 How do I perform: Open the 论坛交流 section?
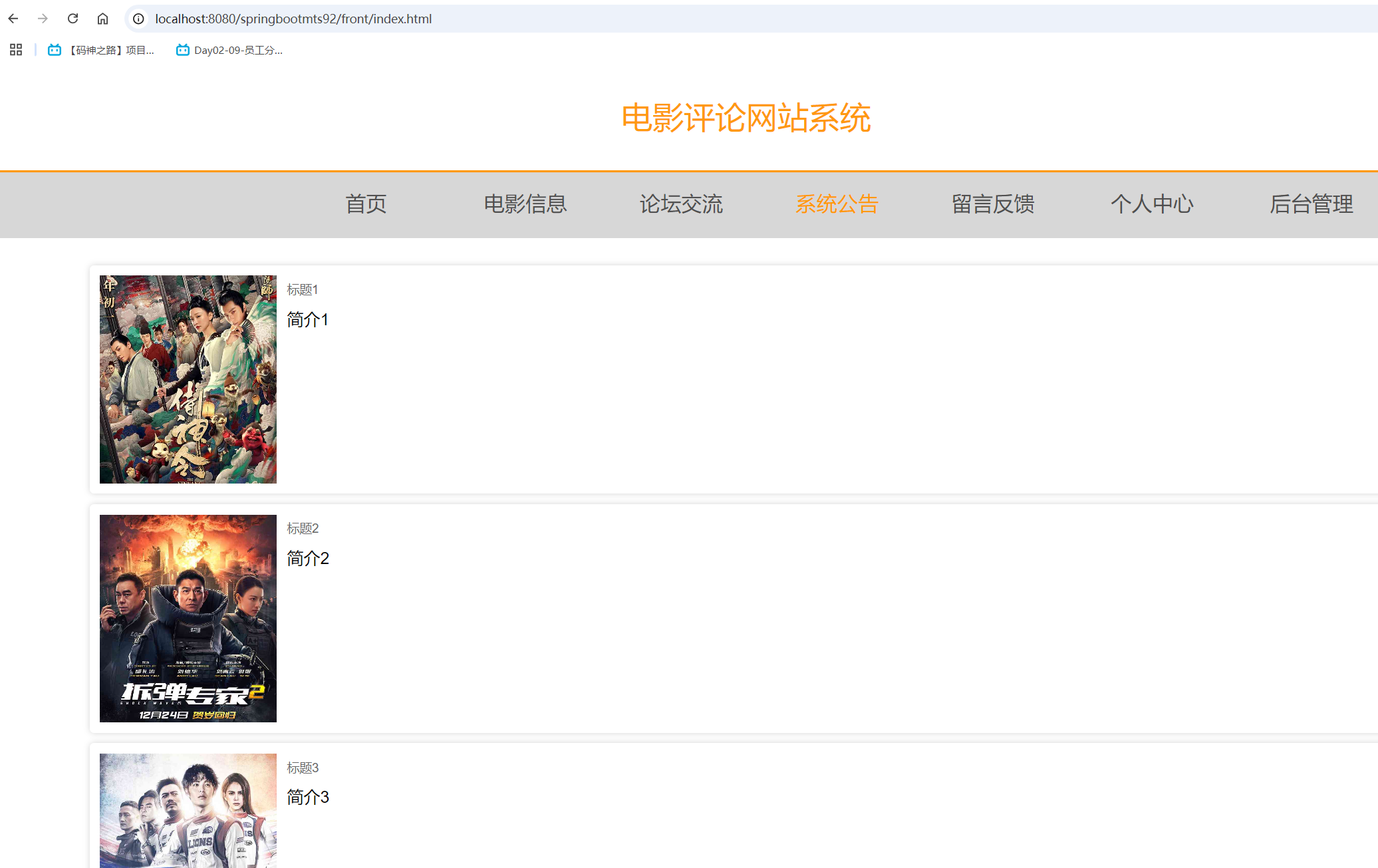coord(681,204)
